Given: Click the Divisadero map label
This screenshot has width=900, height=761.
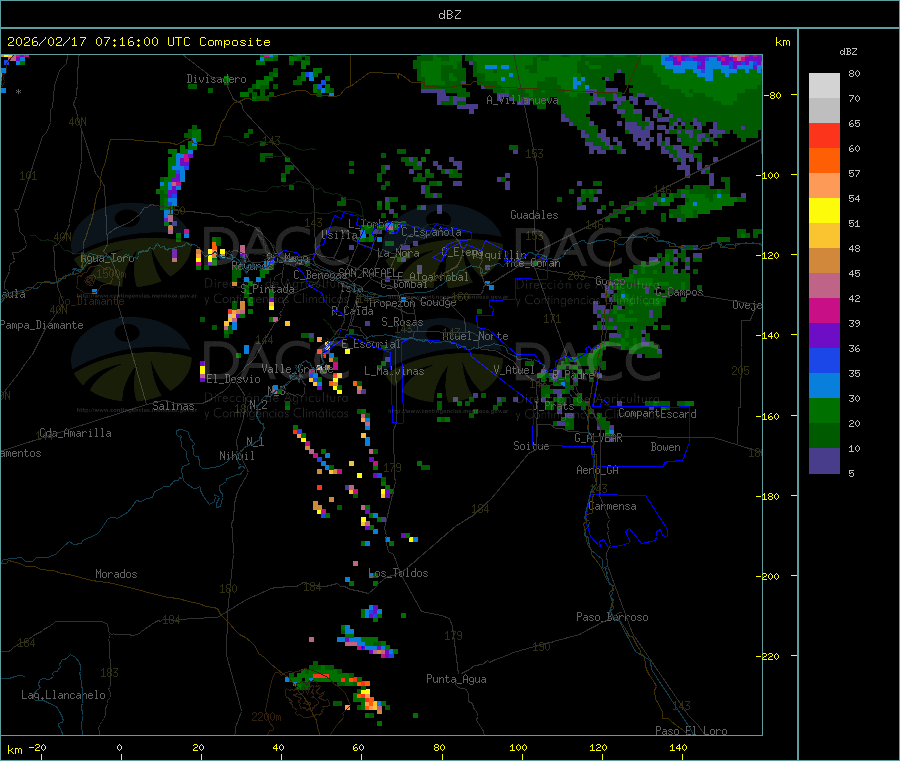Looking at the screenshot, I should [216, 79].
